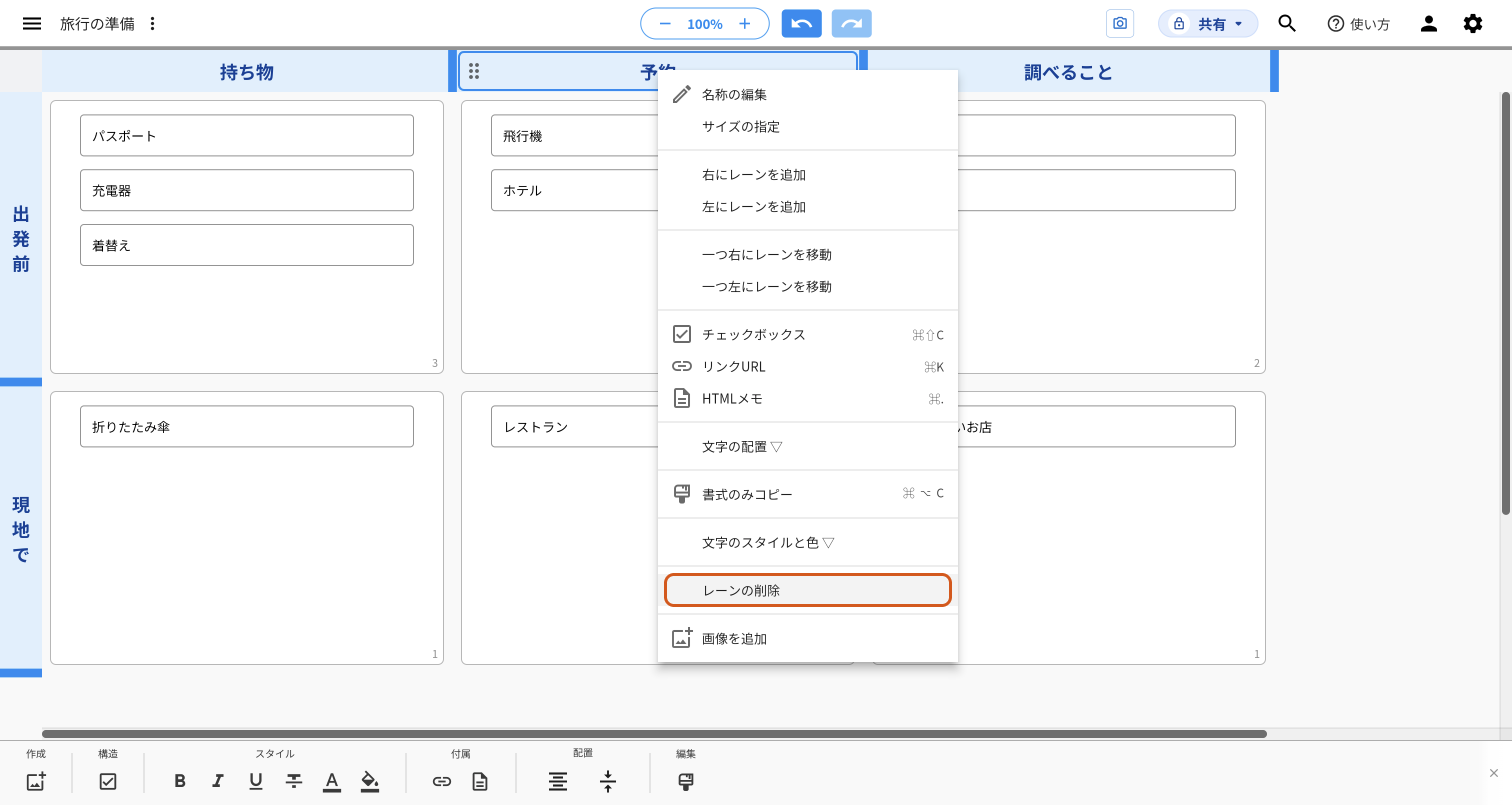Screen dimensions: 1512x805
Task: Click the horizontal align icon under 配置
Action: point(558,781)
